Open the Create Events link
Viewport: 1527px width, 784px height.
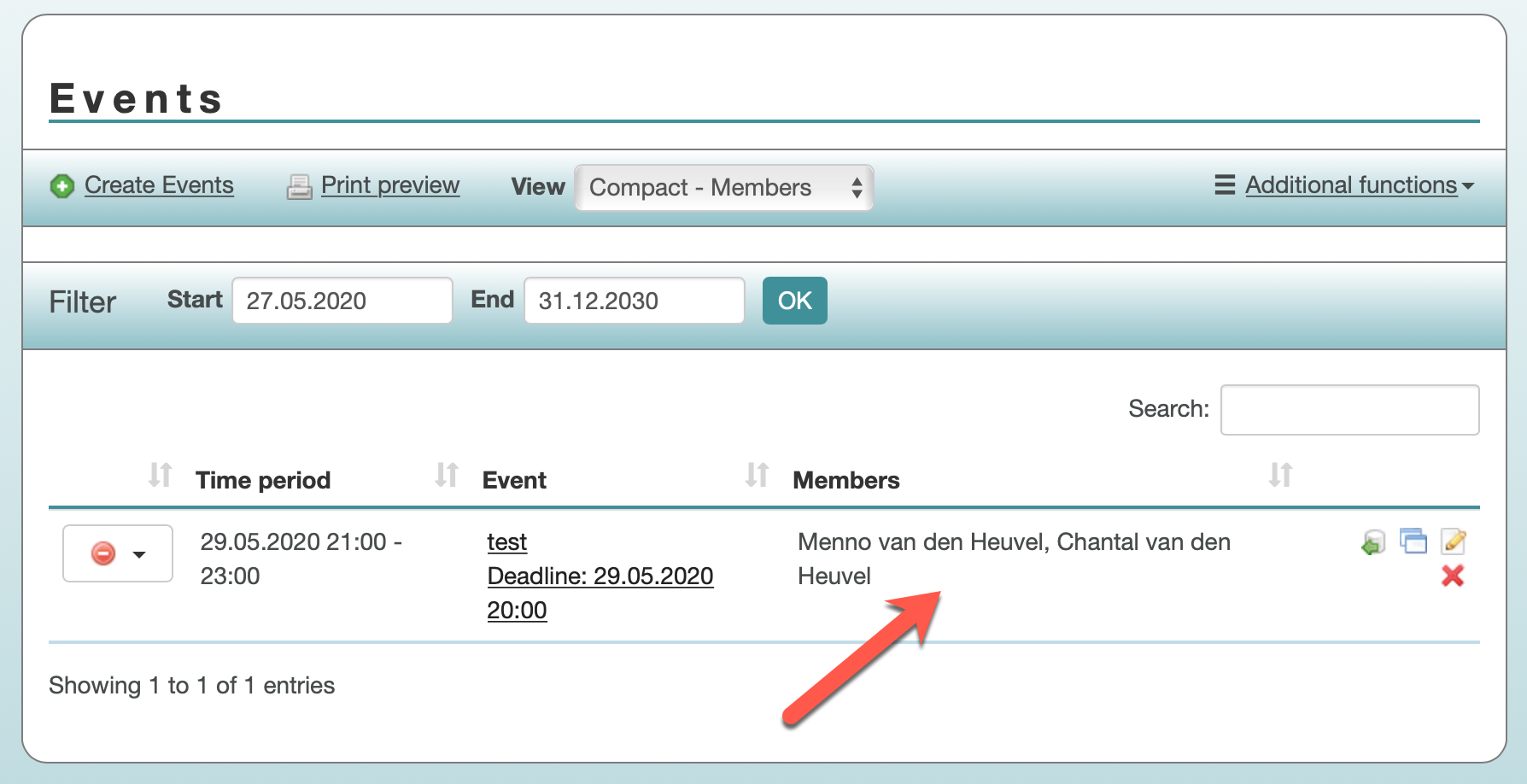click(159, 185)
